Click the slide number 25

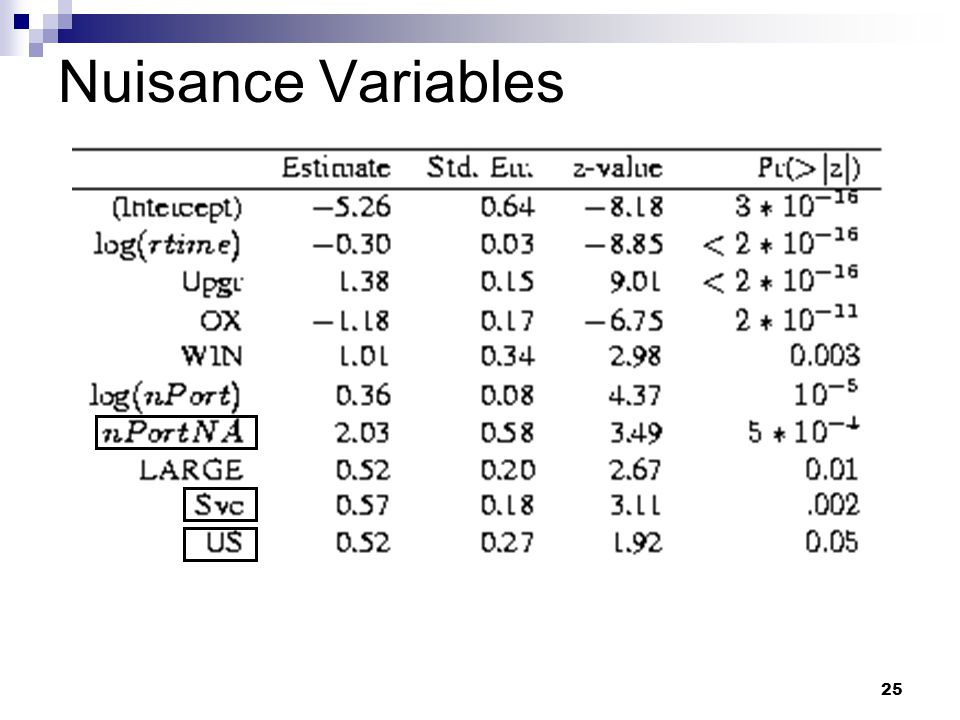(891, 689)
